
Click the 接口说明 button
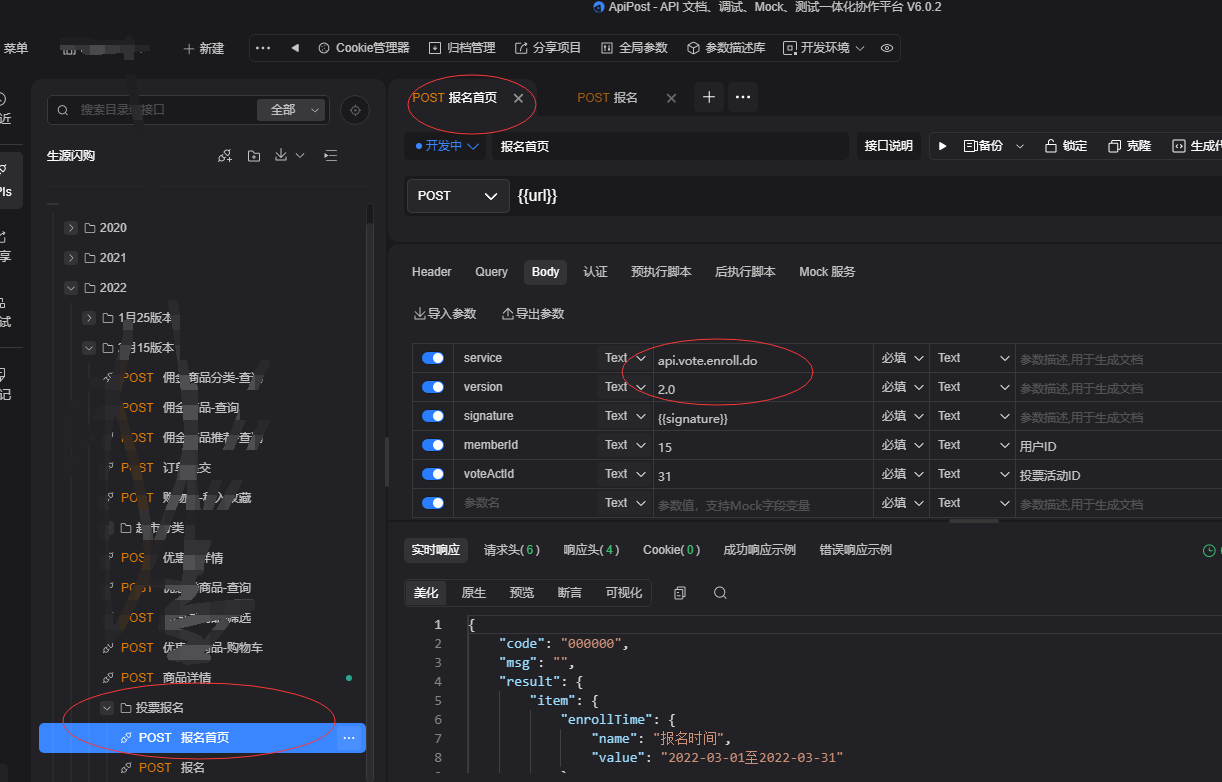coord(888,146)
